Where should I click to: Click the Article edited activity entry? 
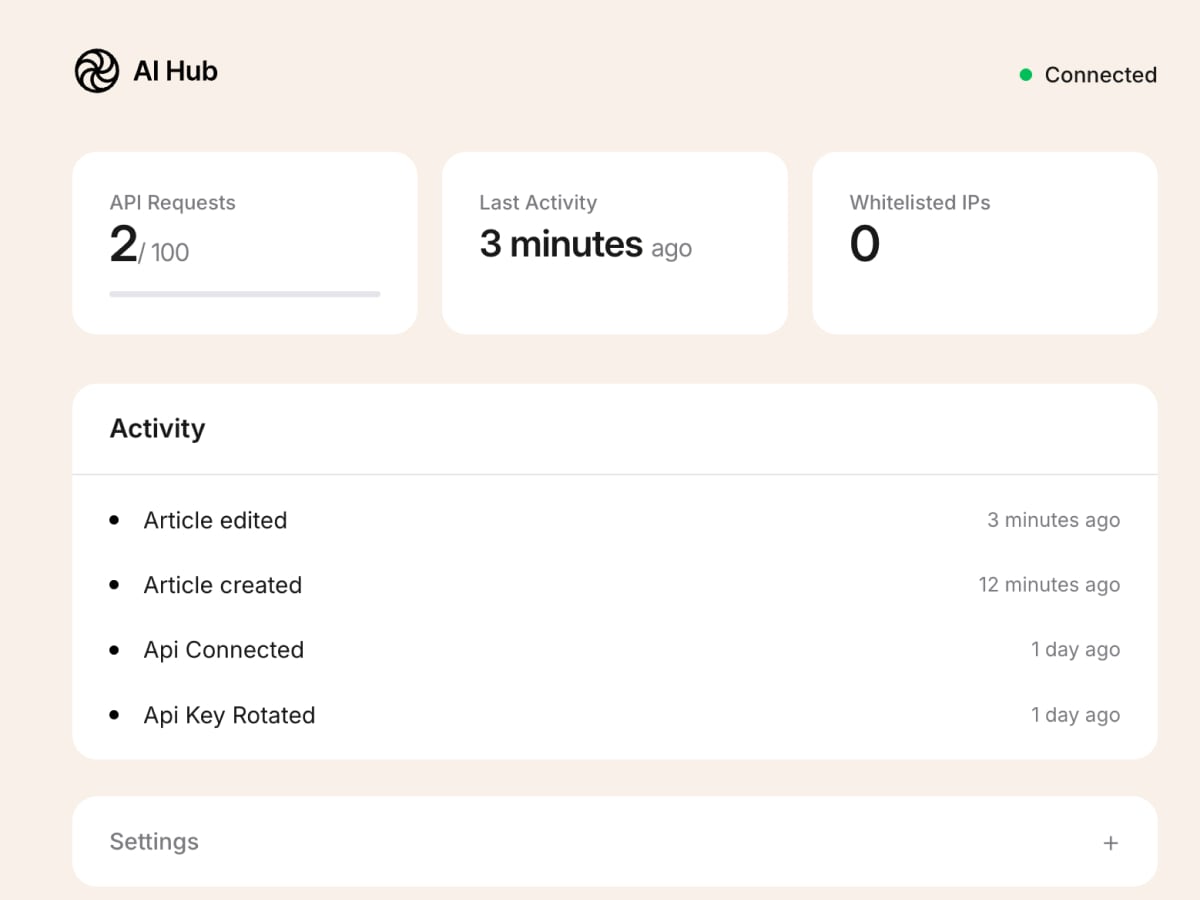point(215,520)
